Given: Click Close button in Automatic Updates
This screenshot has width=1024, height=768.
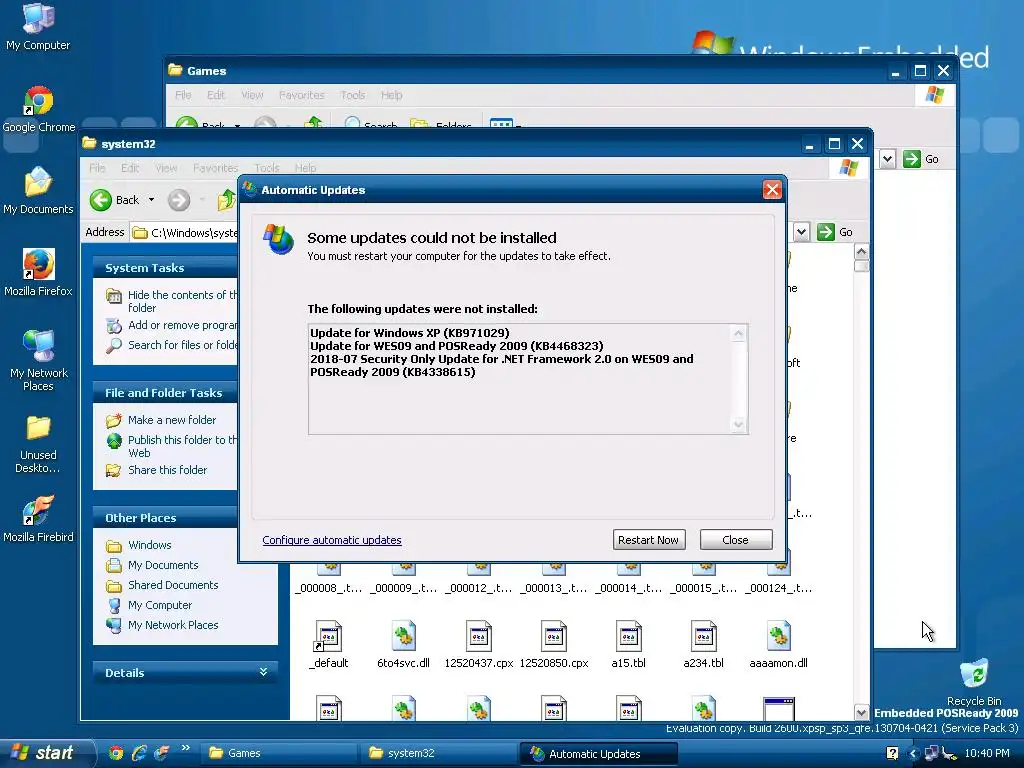Looking at the screenshot, I should click(736, 540).
